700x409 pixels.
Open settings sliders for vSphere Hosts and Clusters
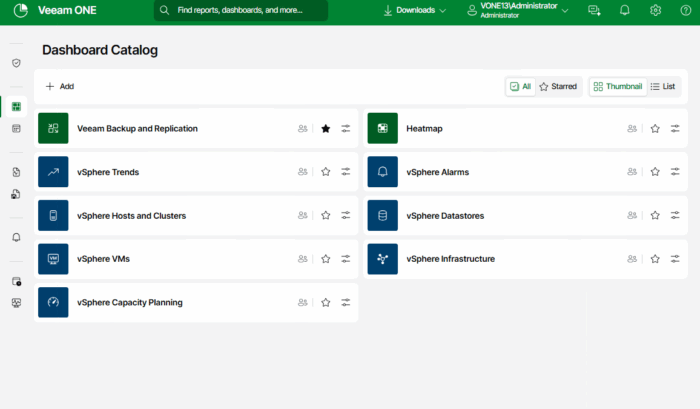tap(346, 215)
